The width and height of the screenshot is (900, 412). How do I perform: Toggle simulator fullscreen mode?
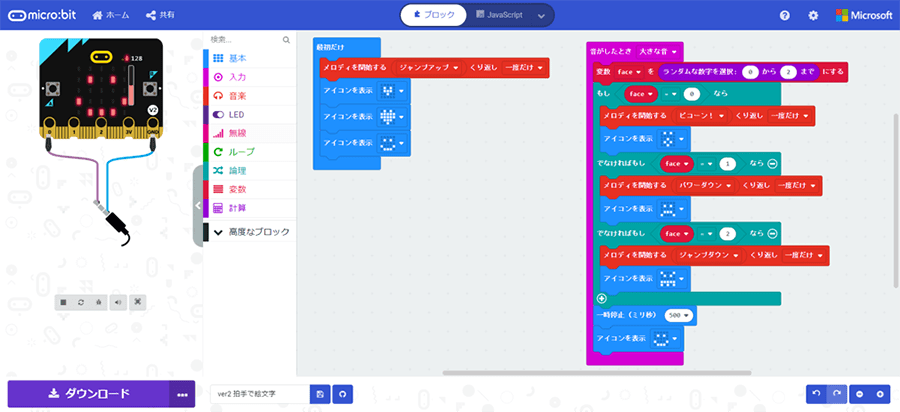(137, 302)
